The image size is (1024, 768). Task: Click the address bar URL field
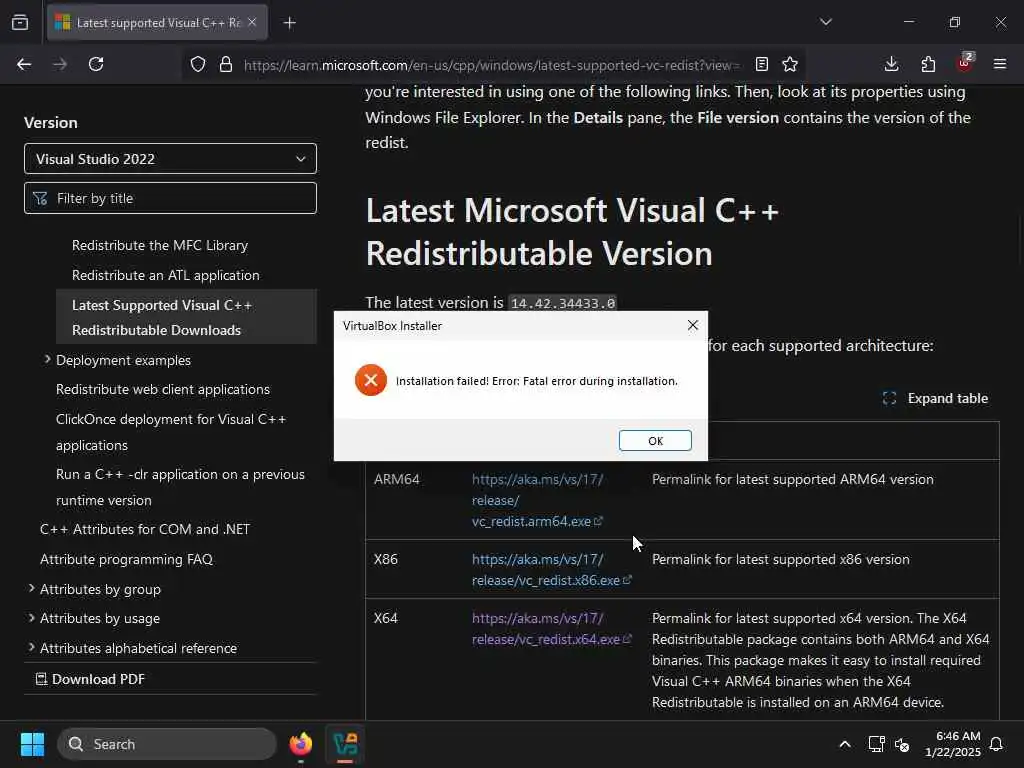coord(490,65)
